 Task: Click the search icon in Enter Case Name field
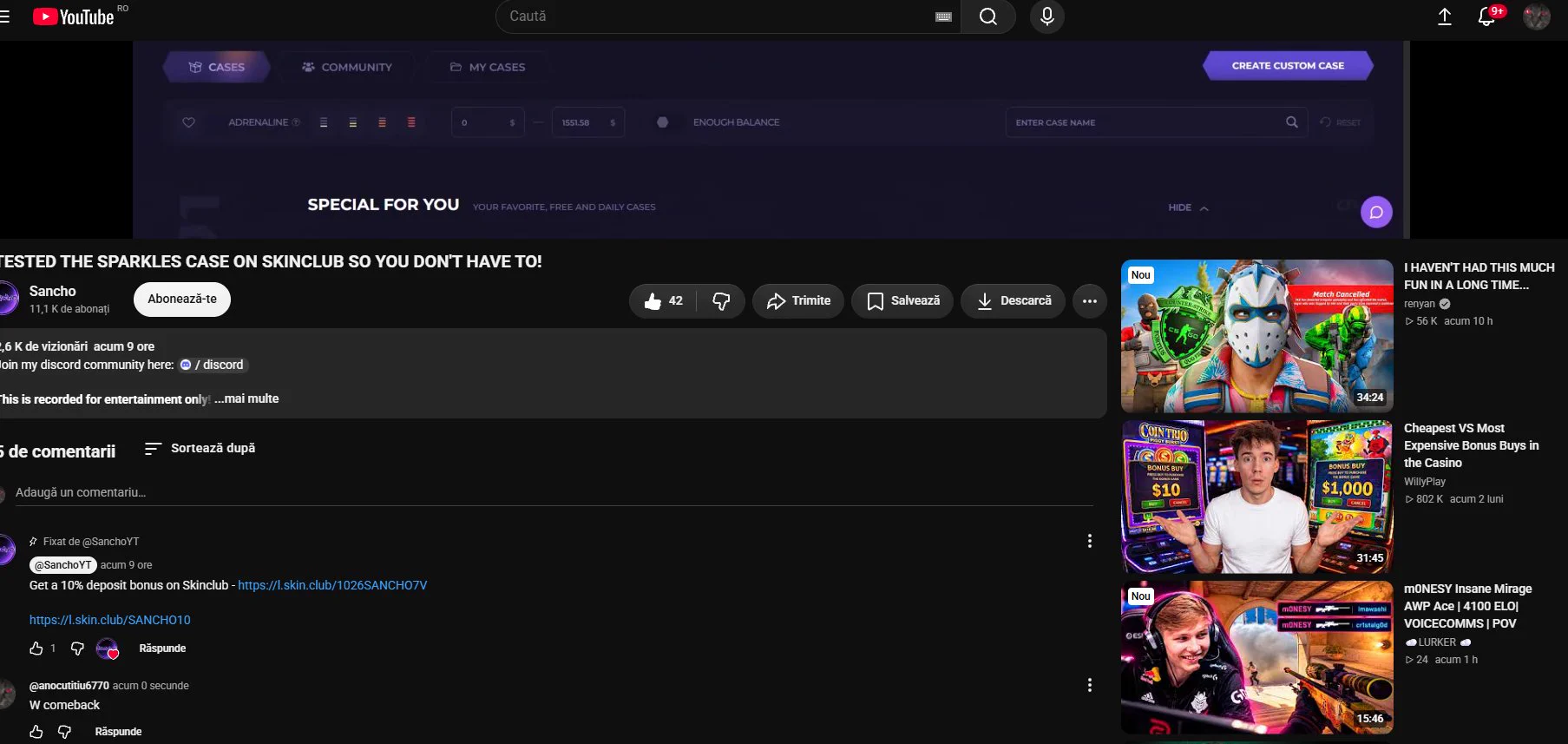point(1291,122)
